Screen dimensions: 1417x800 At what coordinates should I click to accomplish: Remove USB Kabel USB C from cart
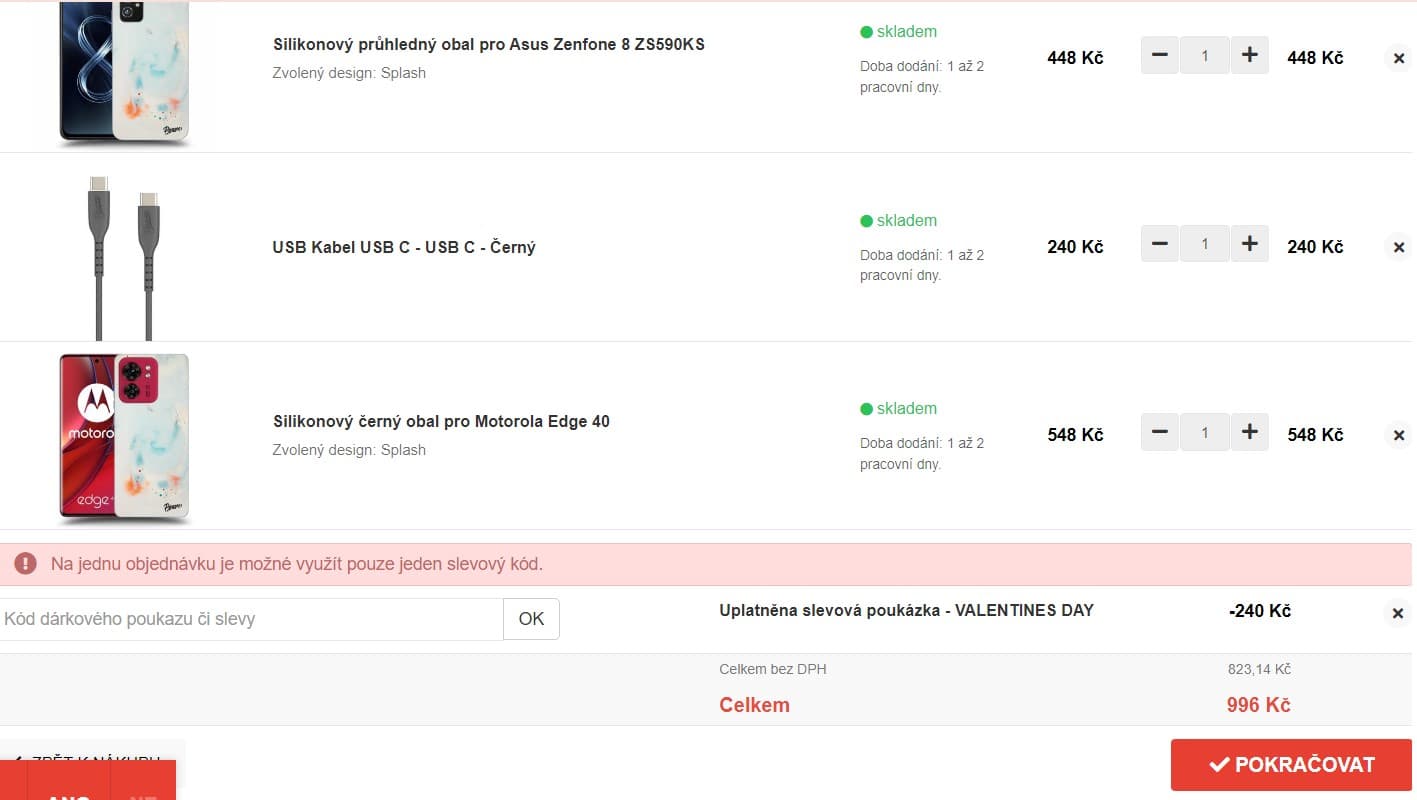[1398, 247]
